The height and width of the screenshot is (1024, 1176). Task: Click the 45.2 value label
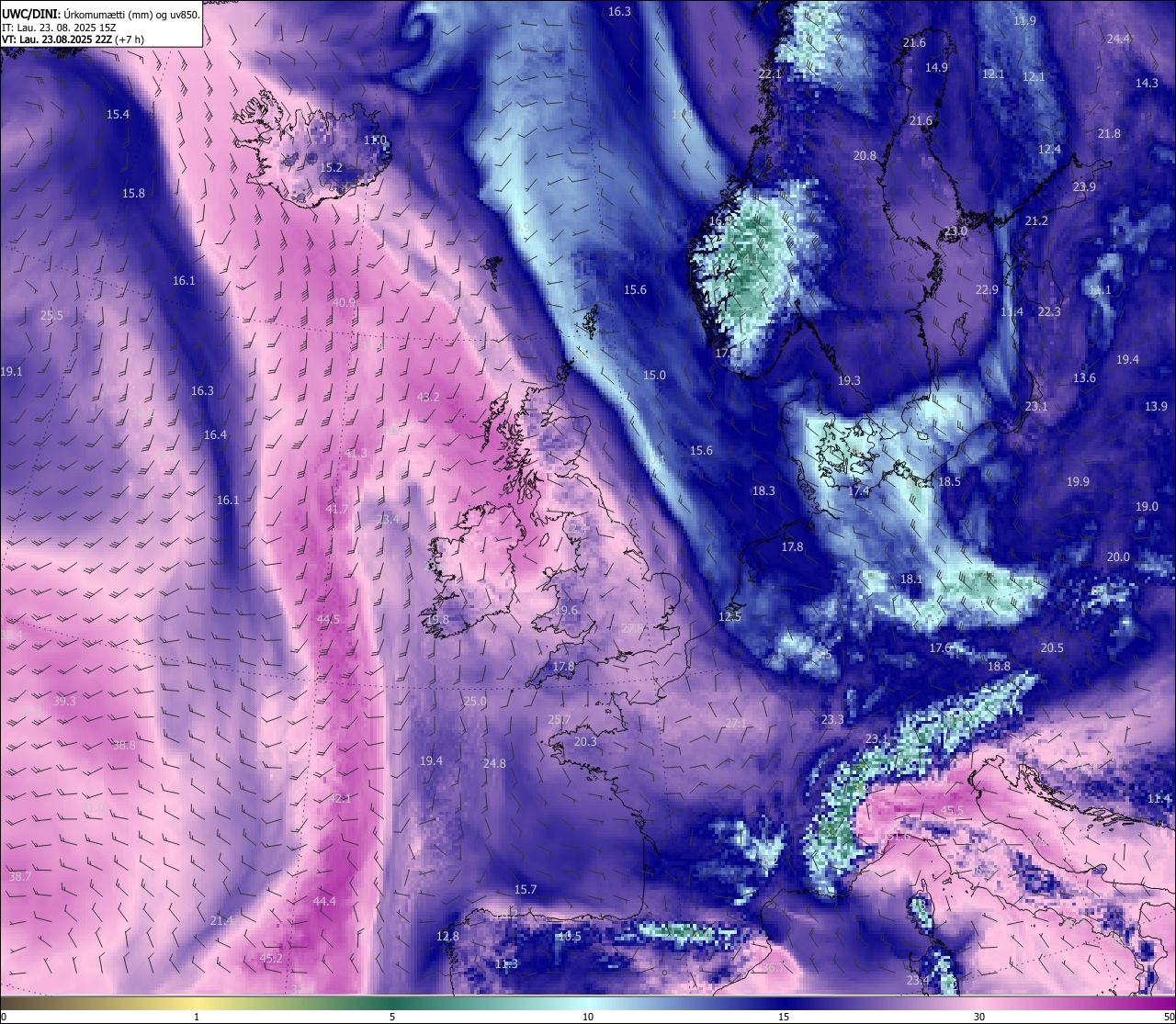[x=271, y=958]
